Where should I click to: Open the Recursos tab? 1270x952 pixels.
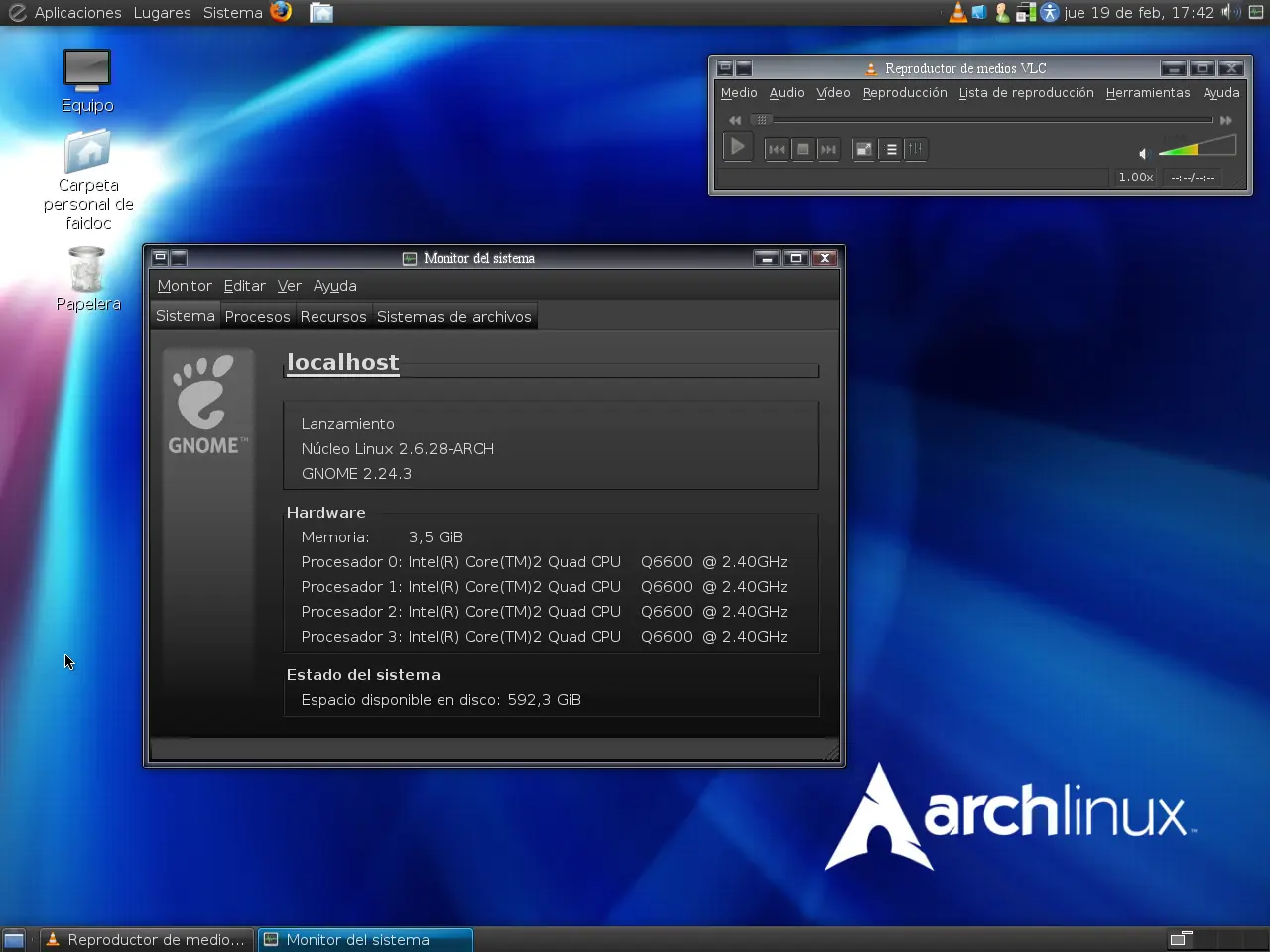point(333,317)
